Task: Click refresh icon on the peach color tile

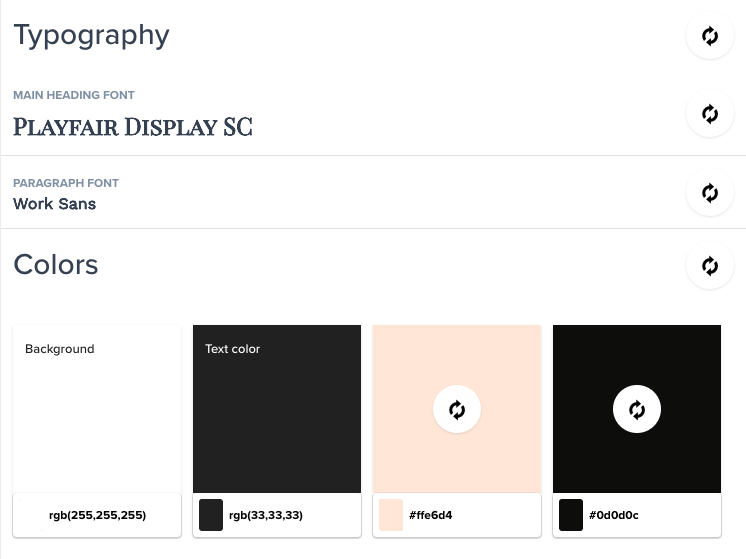Action: click(457, 409)
